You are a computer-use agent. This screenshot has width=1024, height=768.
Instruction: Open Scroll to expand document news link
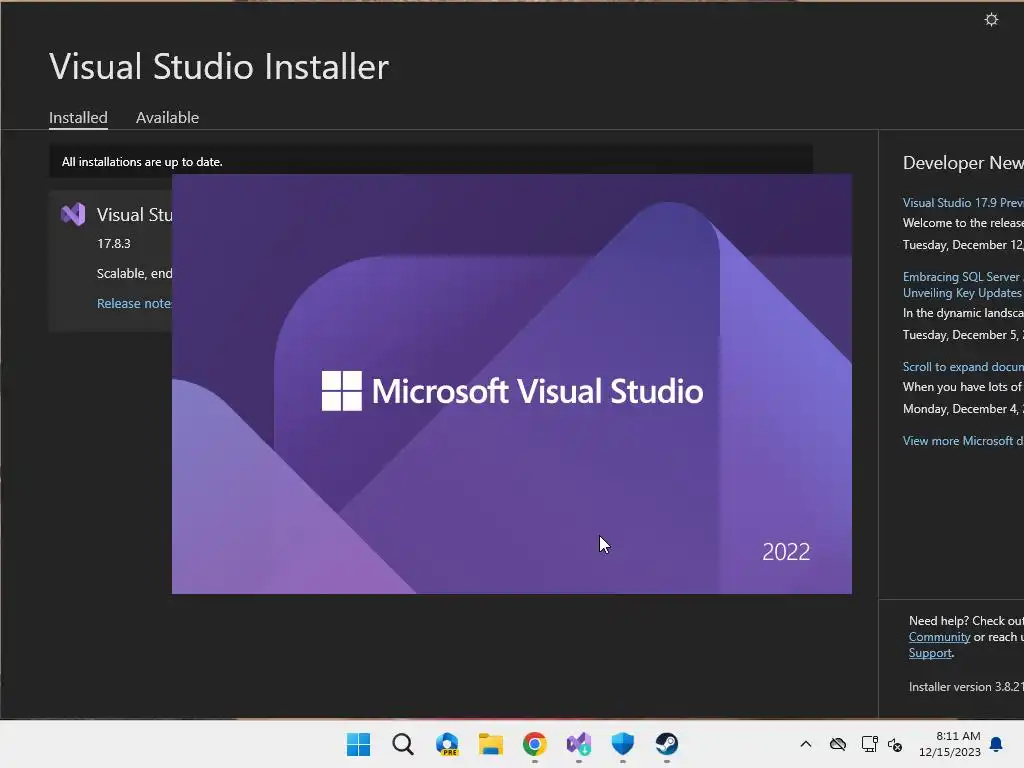click(x=963, y=367)
